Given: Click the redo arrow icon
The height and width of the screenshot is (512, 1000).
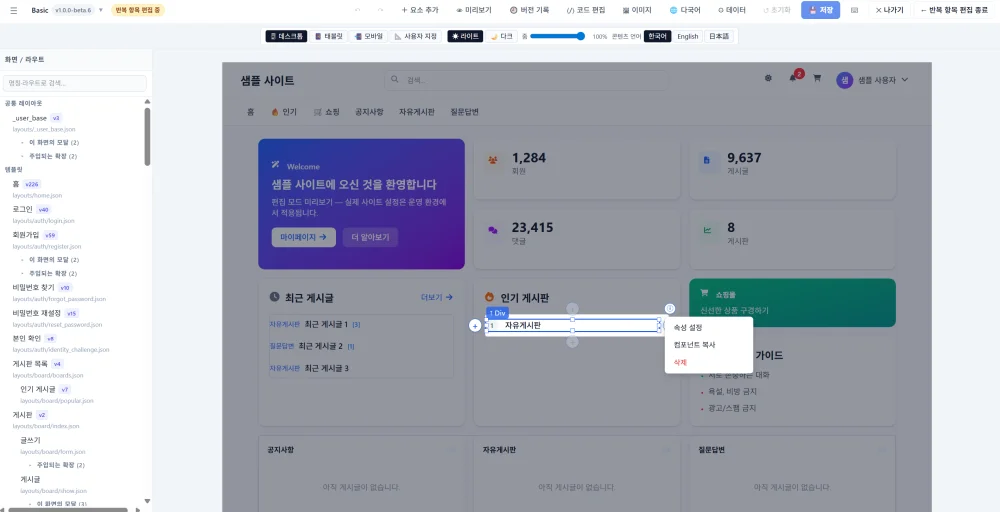Looking at the screenshot, I should pyautogui.click(x=381, y=10).
